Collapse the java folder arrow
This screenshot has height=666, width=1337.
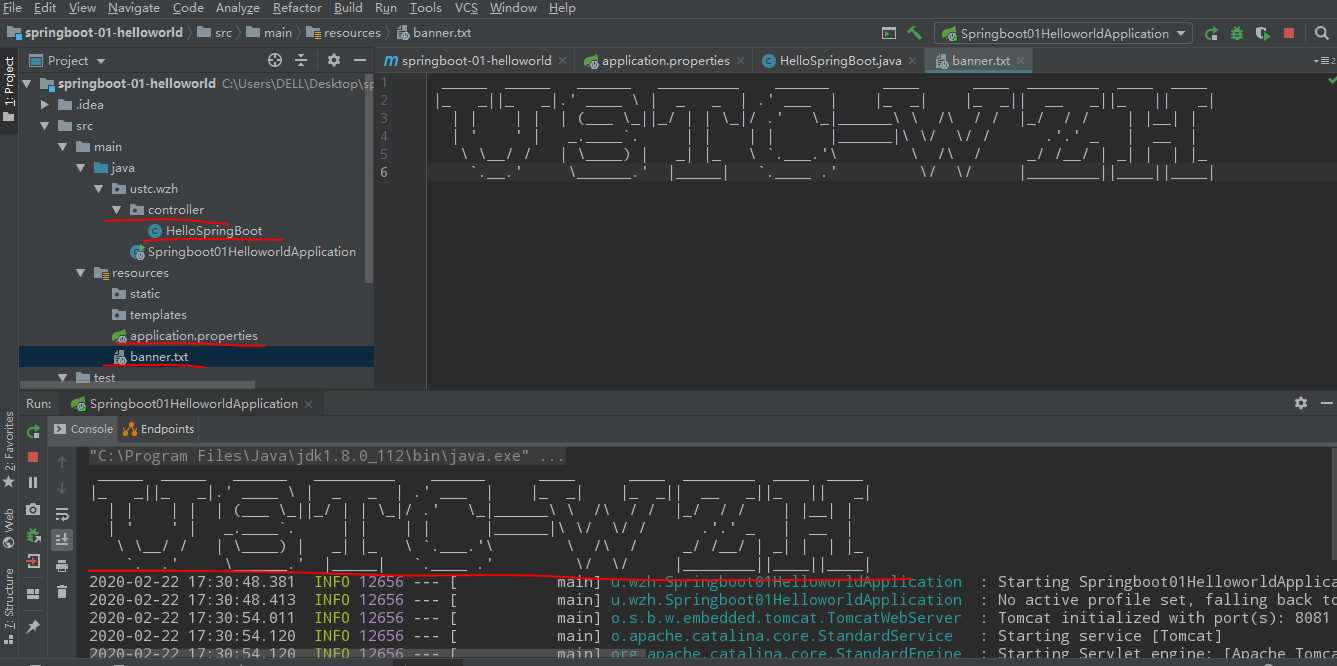click(81, 168)
